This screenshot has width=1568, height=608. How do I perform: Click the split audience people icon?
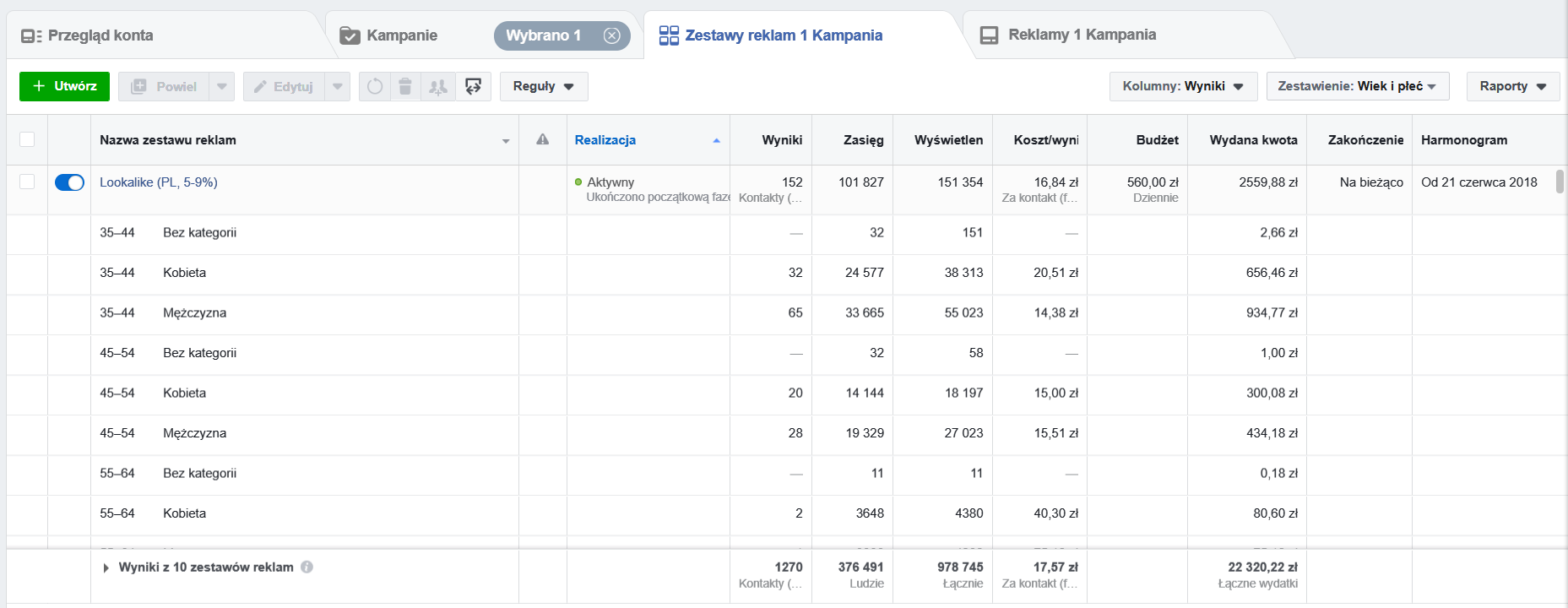click(x=438, y=86)
